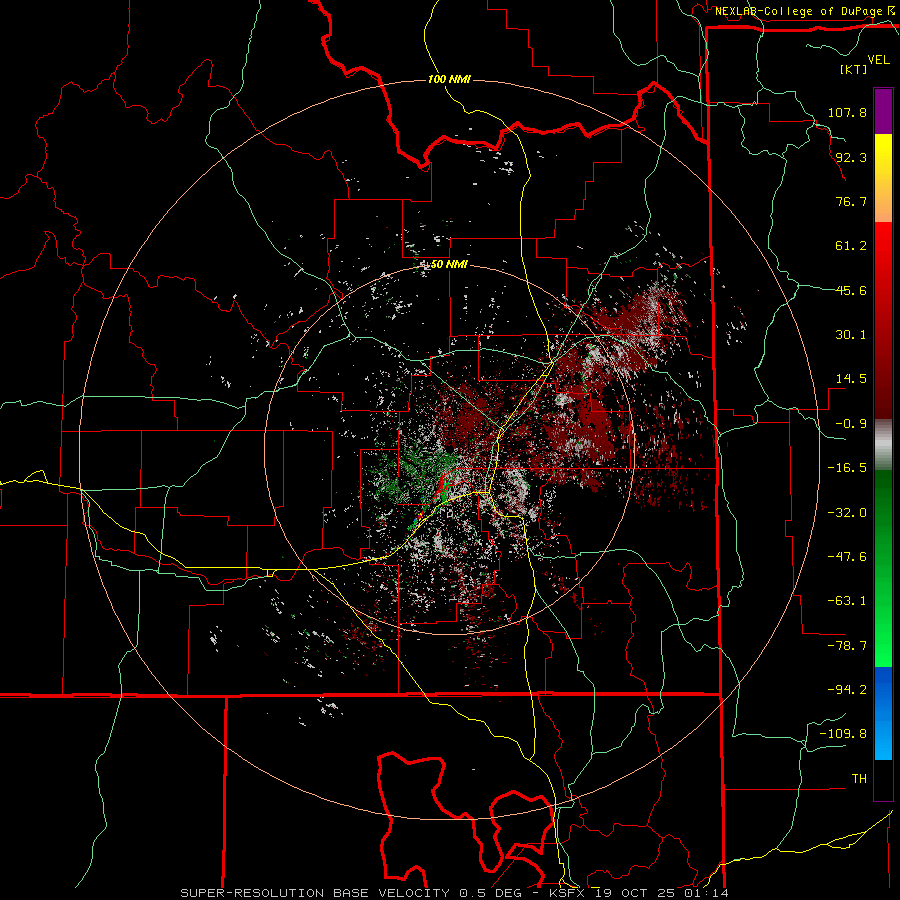
Task: Click the 14.5 legend value
Action: tap(851, 379)
